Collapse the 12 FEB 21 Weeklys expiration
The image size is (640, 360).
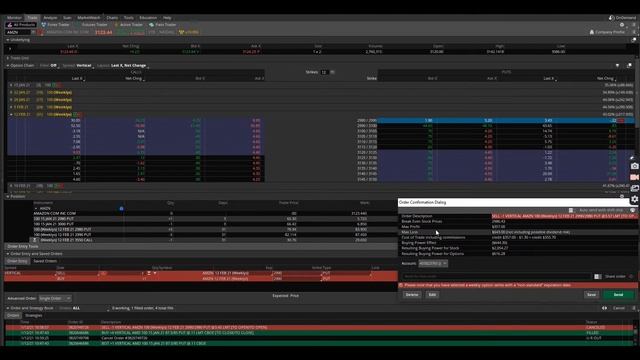(x=11, y=114)
